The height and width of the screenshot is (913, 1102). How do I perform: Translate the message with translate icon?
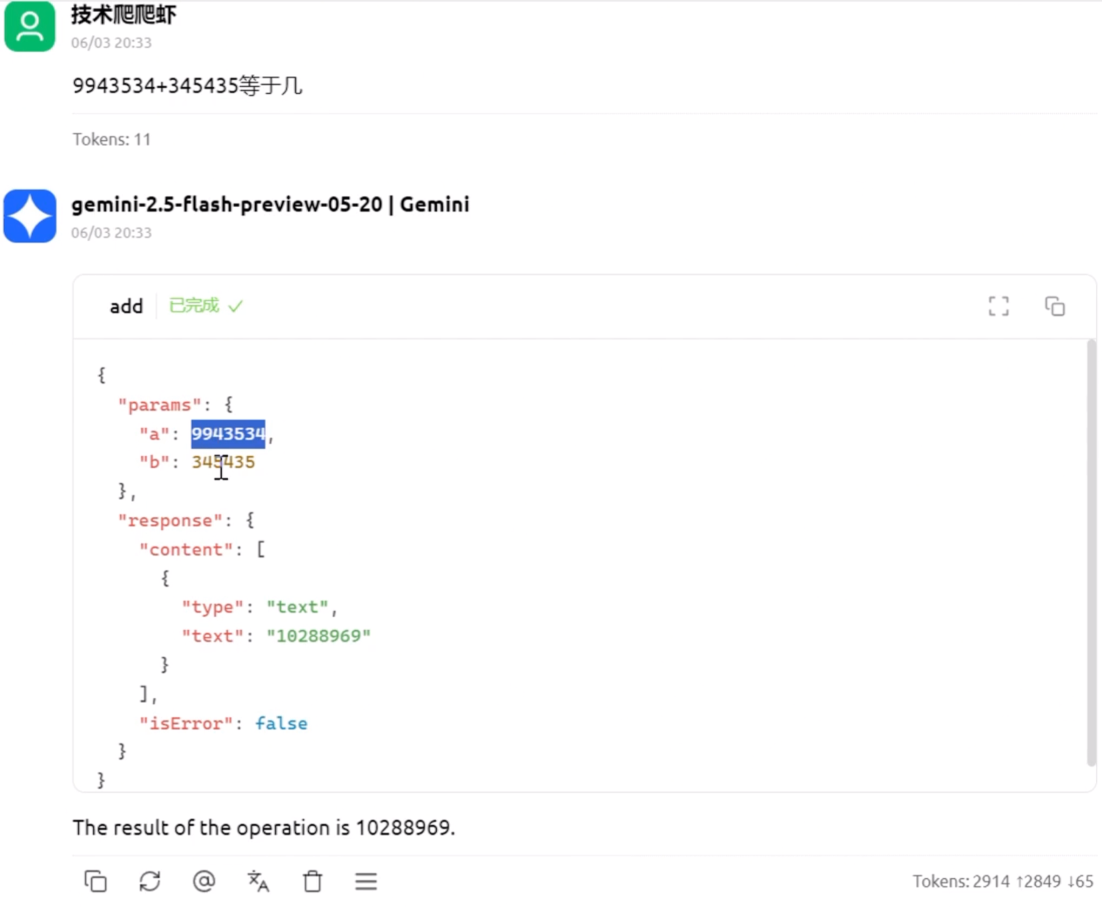(x=258, y=881)
